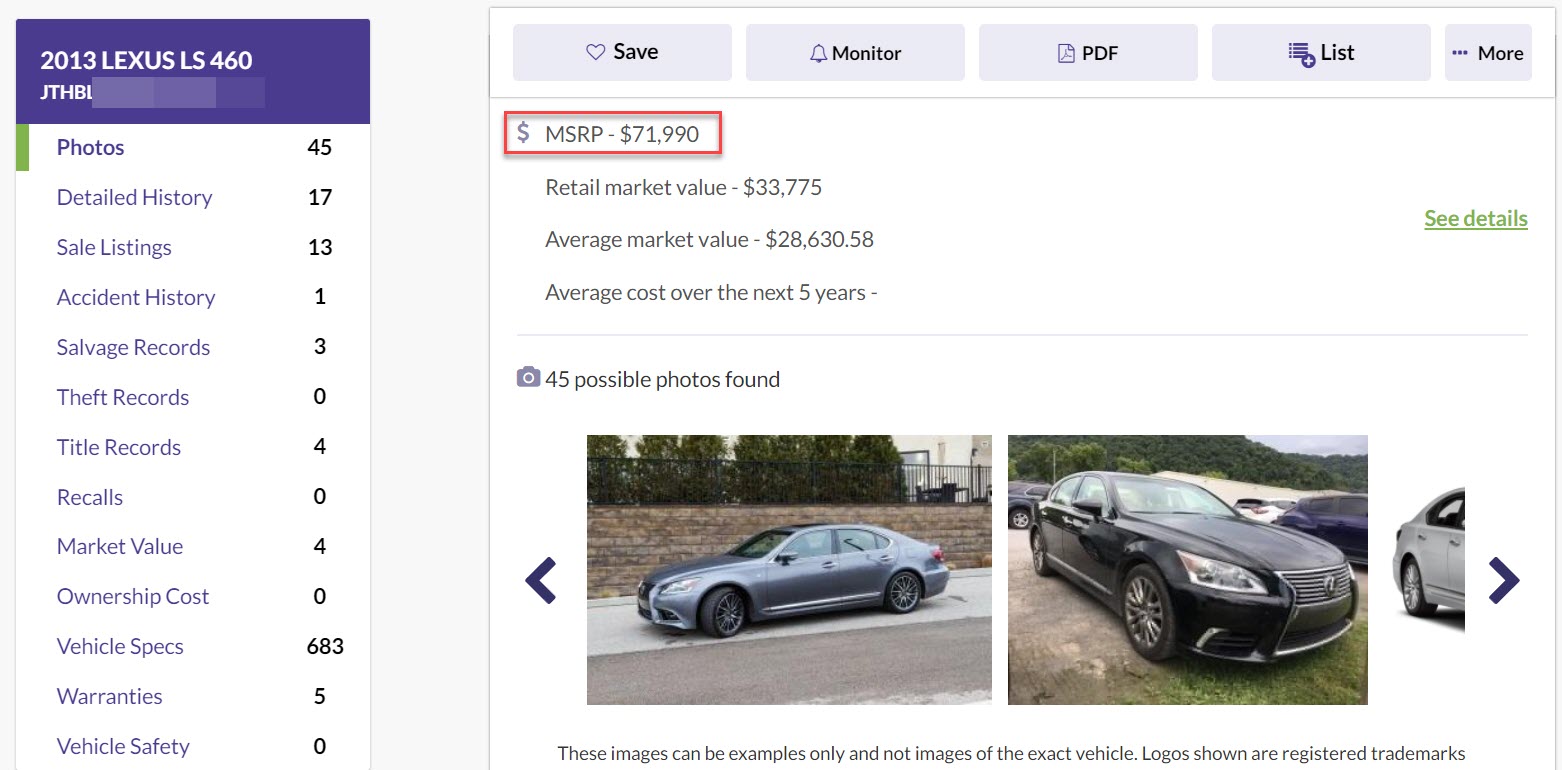This screenshot has height=770, width=1562.
Task: Go to previous photo with left arrow
Action: (x=541, y=580)
